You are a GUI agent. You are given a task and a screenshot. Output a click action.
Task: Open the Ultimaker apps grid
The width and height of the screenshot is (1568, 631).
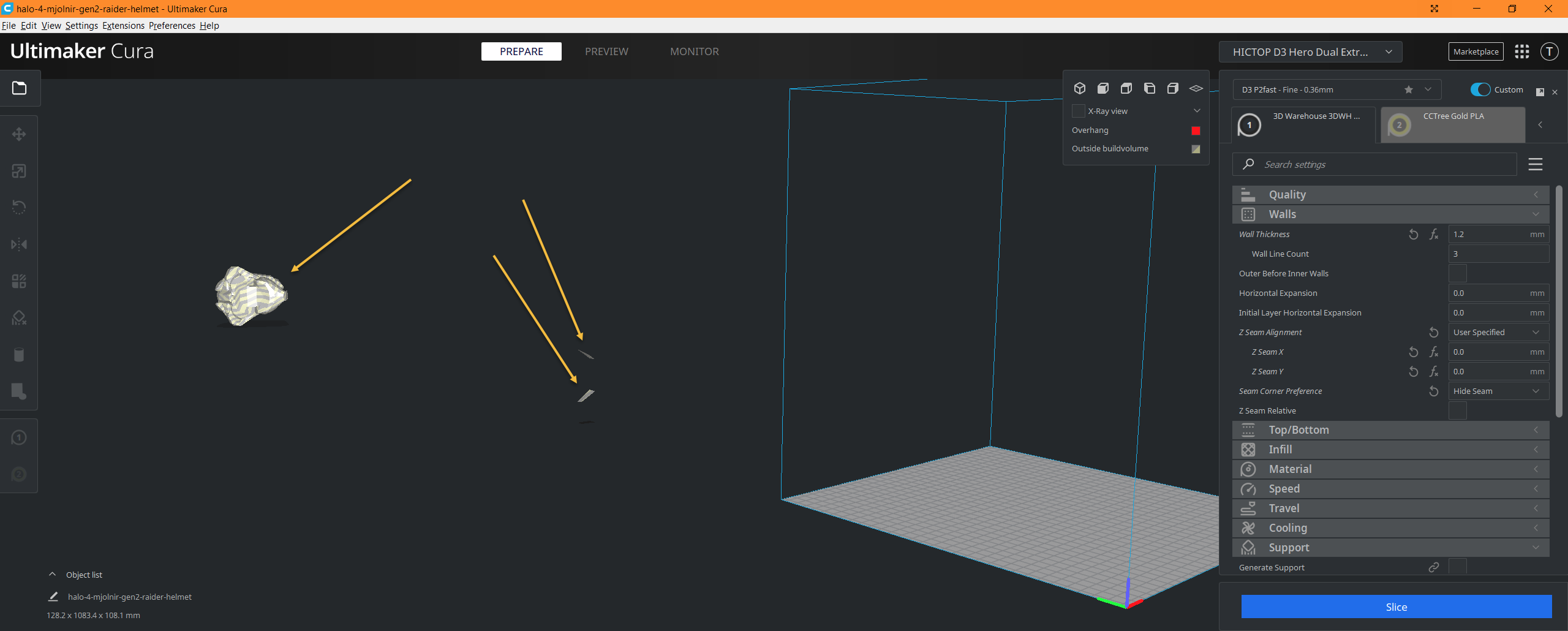(1522, 51)
